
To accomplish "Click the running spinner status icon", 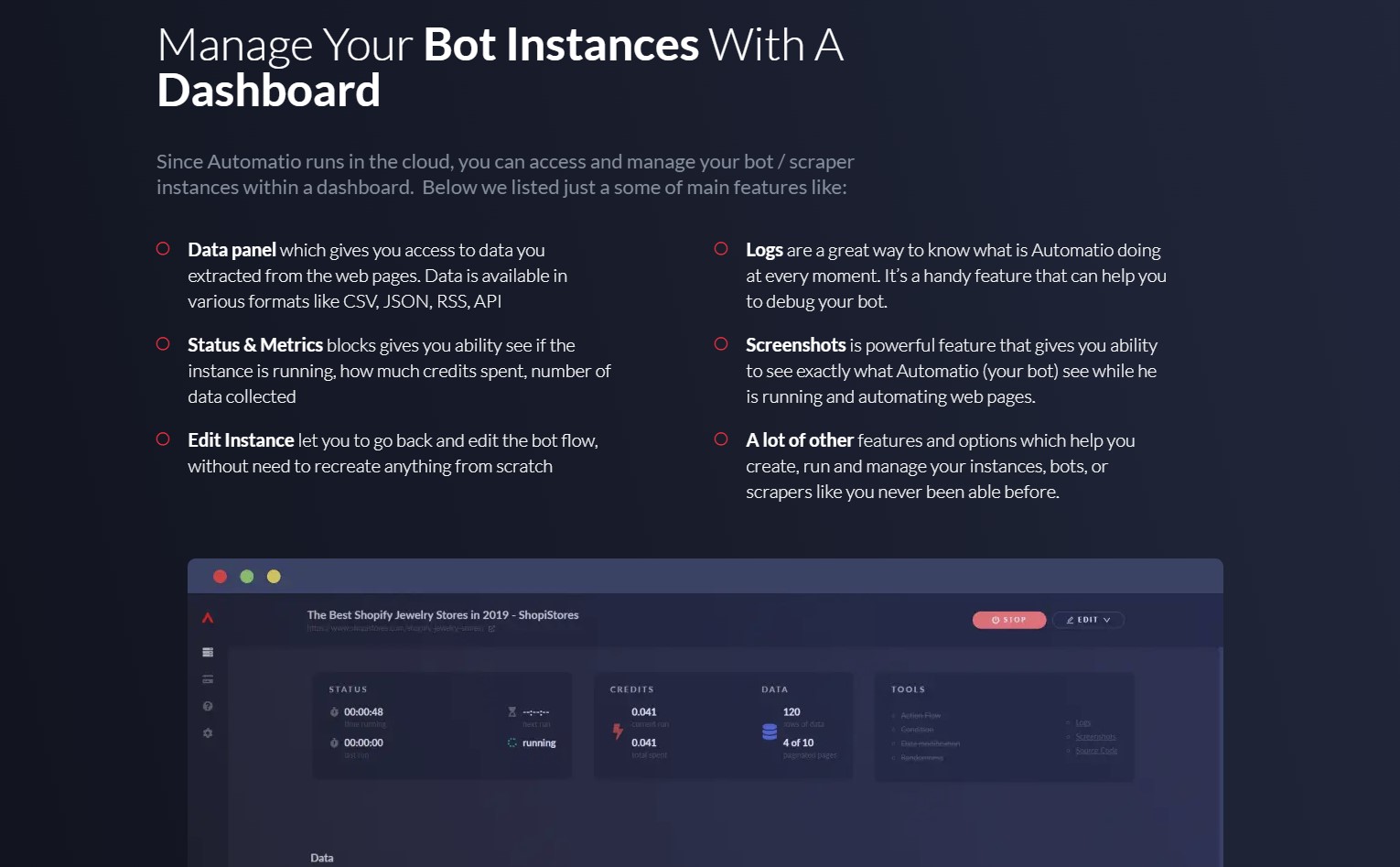I will (x=512, y=742).
